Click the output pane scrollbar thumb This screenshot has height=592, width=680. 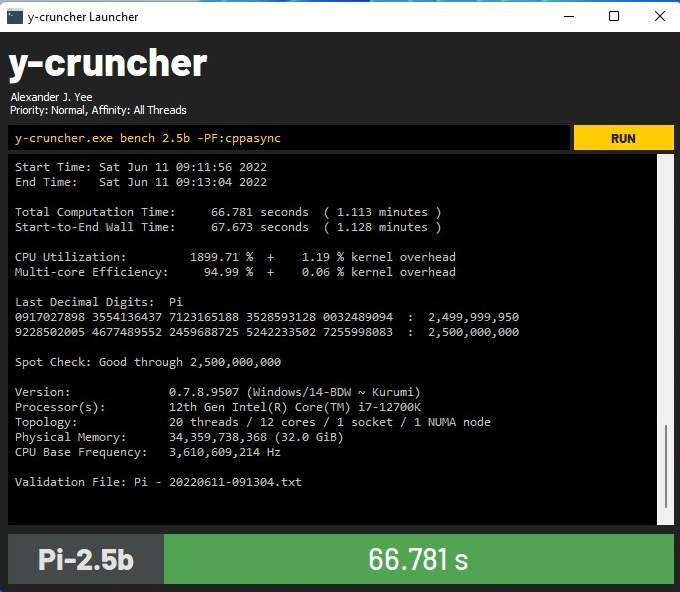point(666,466)
